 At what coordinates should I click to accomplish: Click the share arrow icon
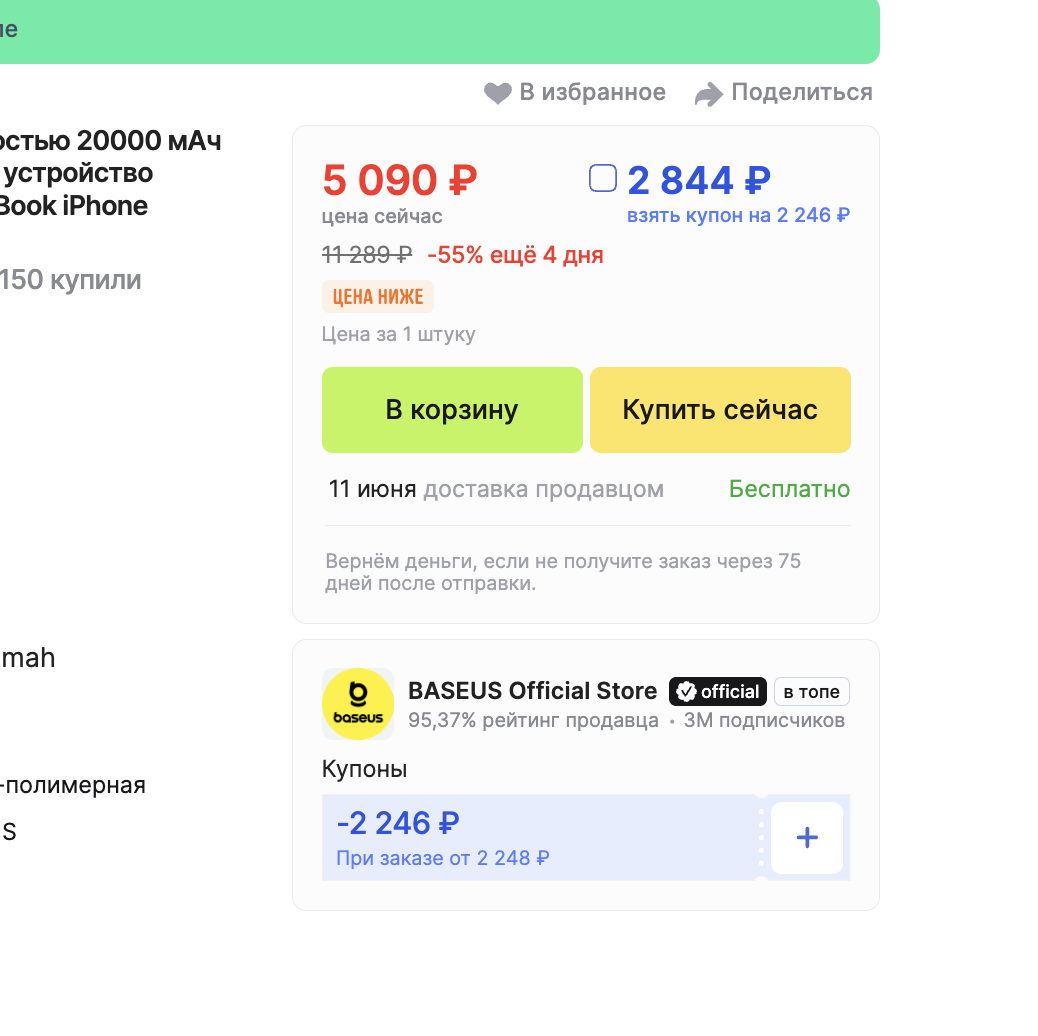pos(708,94)
